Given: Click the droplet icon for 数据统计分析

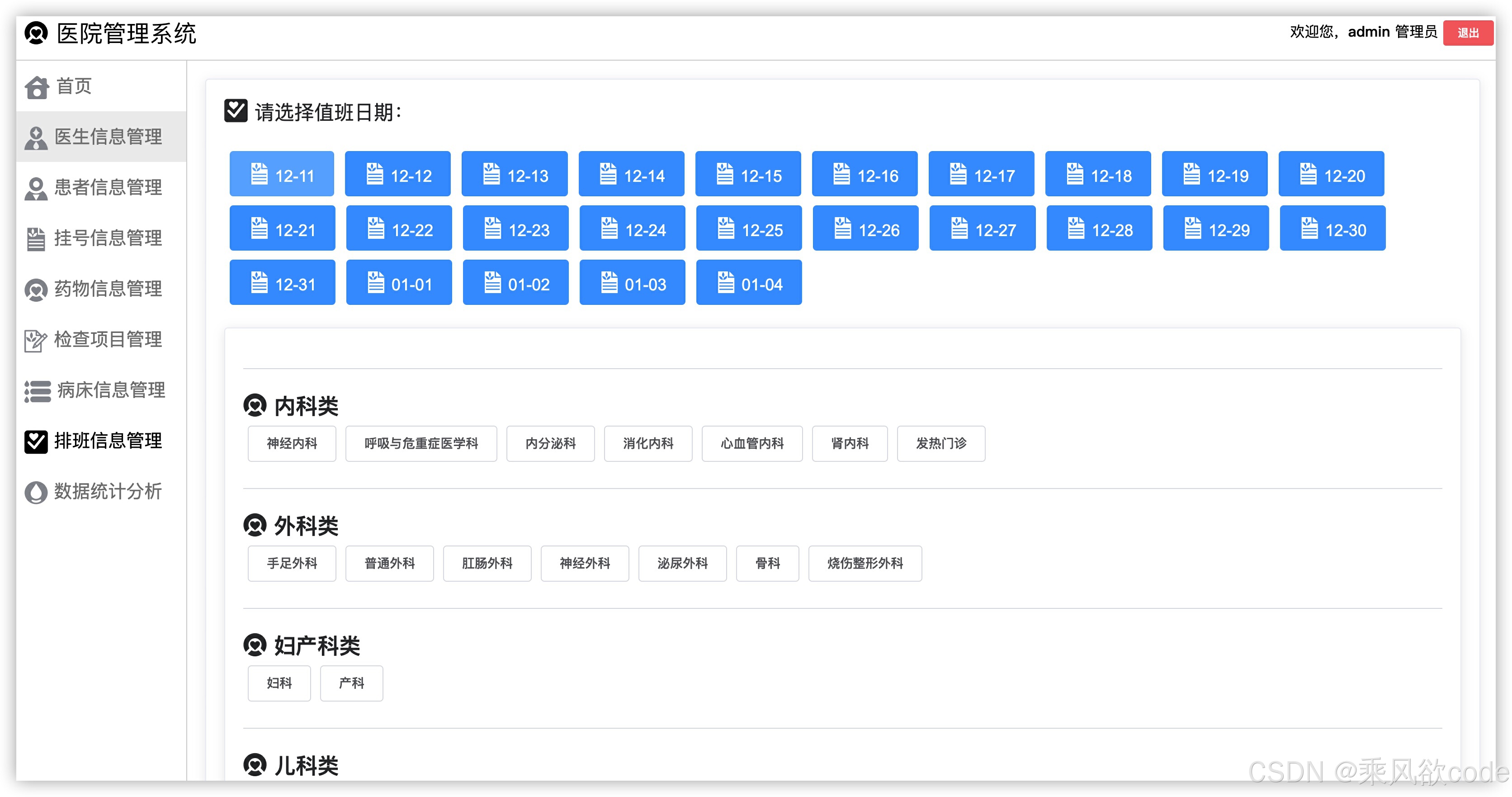Looking at the screenshot, I should click(x=36, y=492).
